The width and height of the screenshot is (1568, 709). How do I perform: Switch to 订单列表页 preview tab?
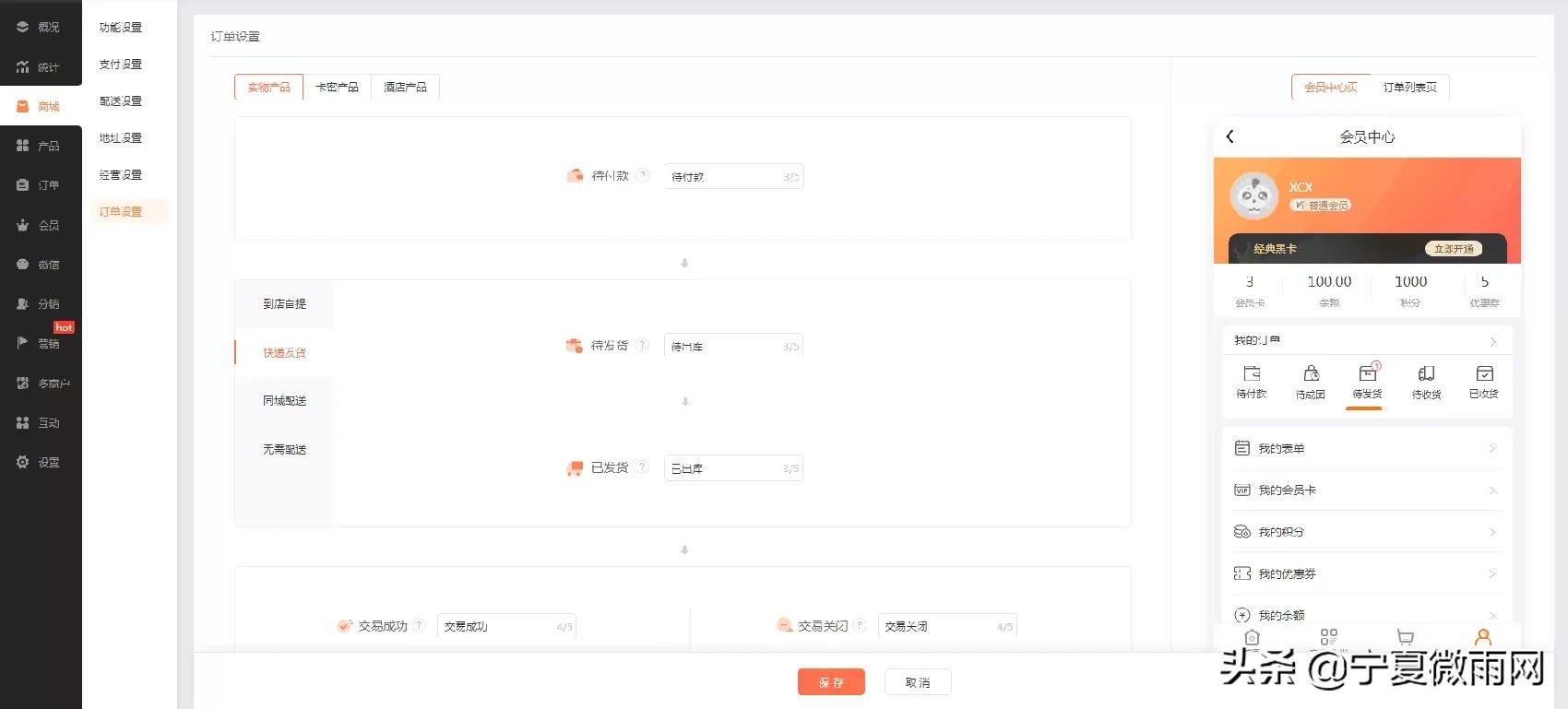pos(1409,87)
